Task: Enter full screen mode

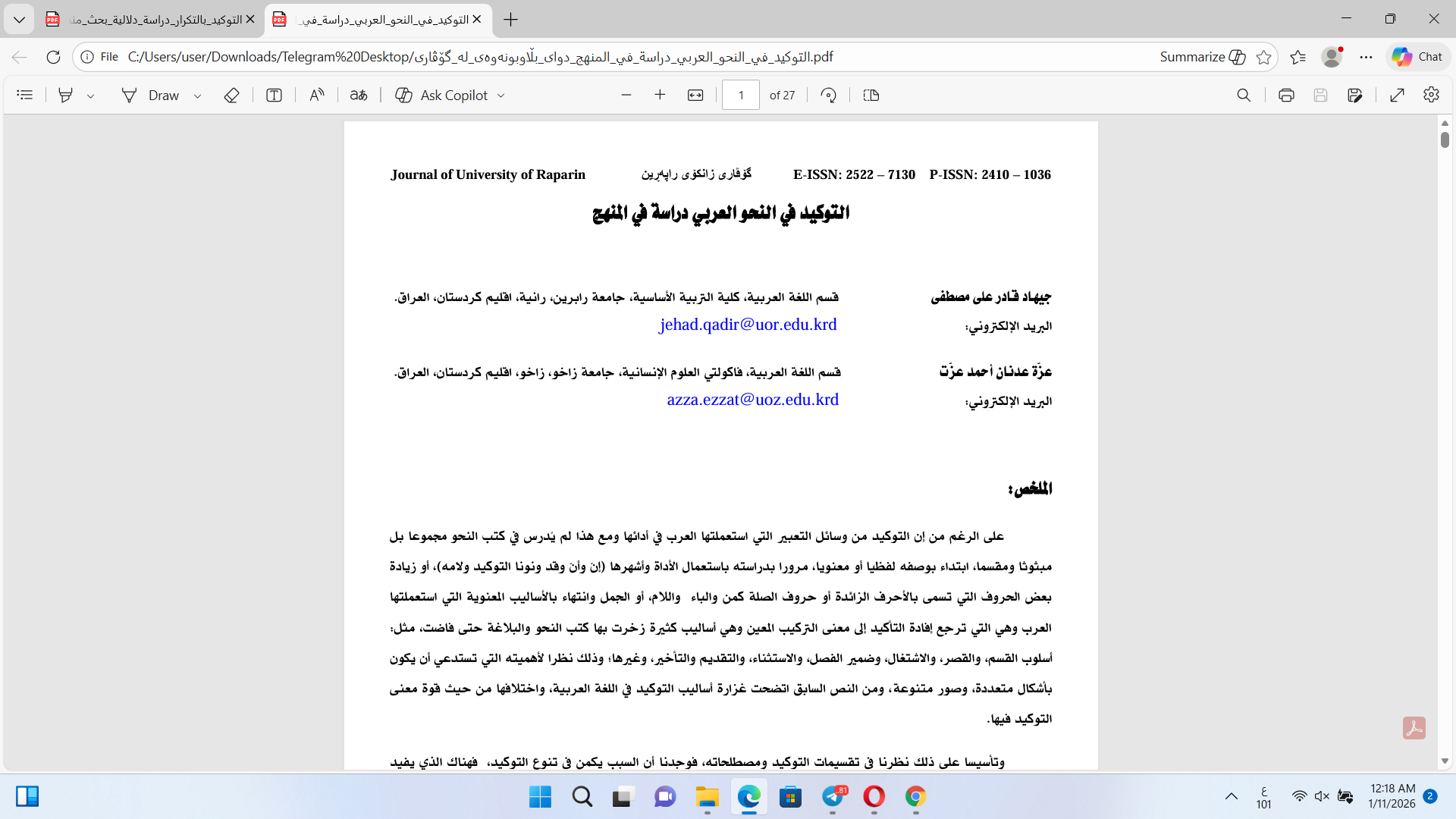Action: point(1397,95)
